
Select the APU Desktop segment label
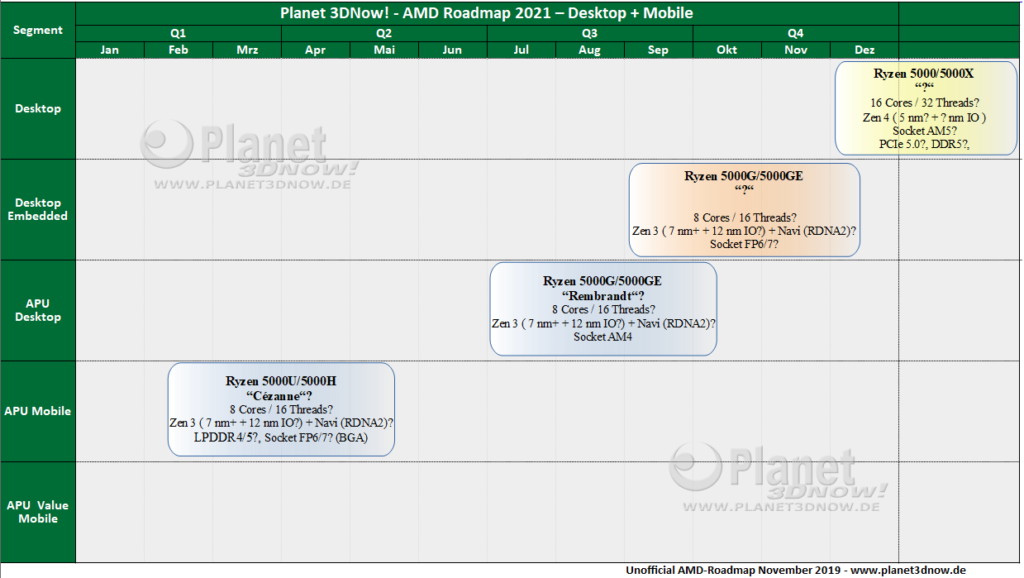(x=38, y=310)
